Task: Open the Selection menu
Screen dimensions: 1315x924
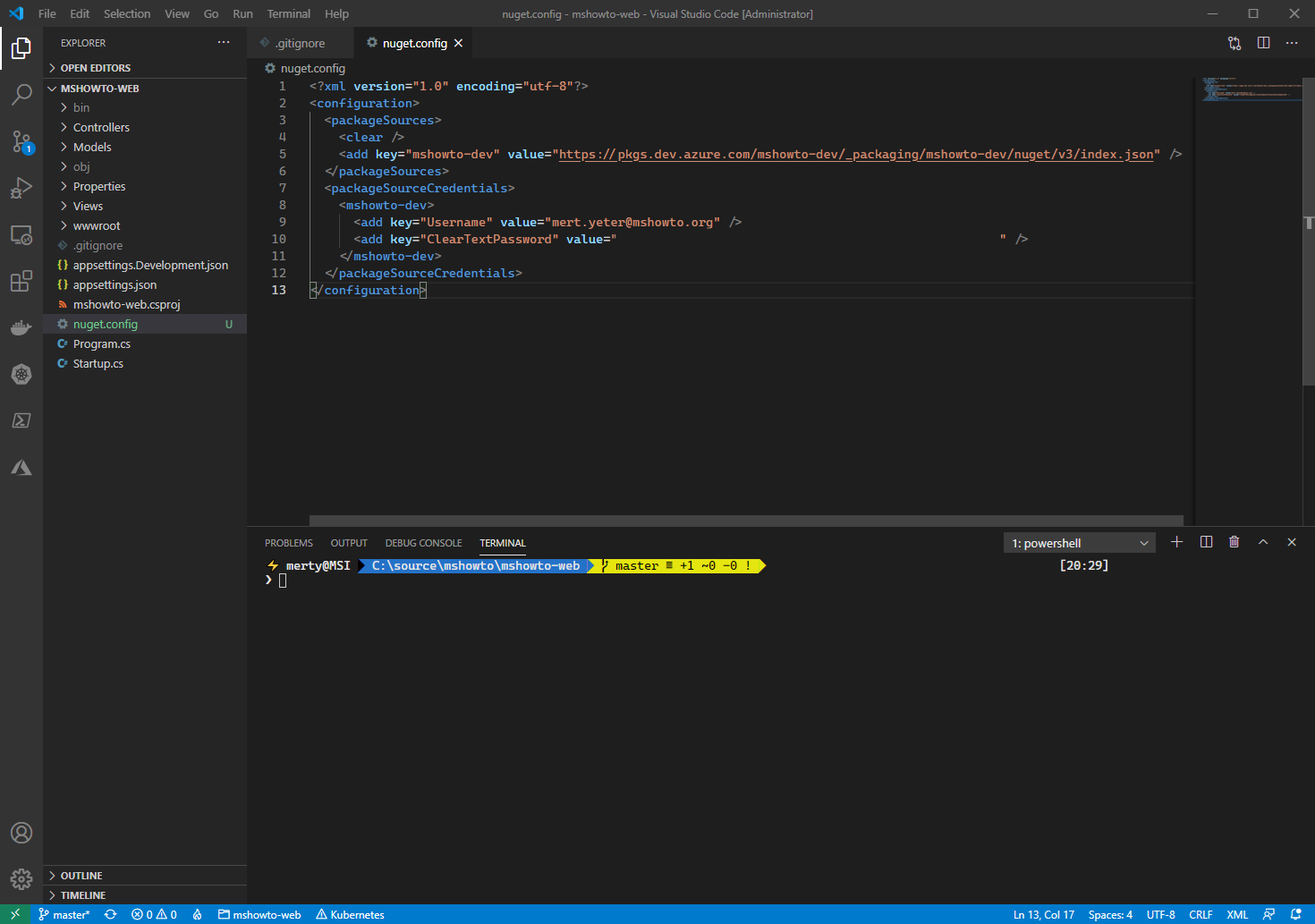Action: [x=127, y=13]
